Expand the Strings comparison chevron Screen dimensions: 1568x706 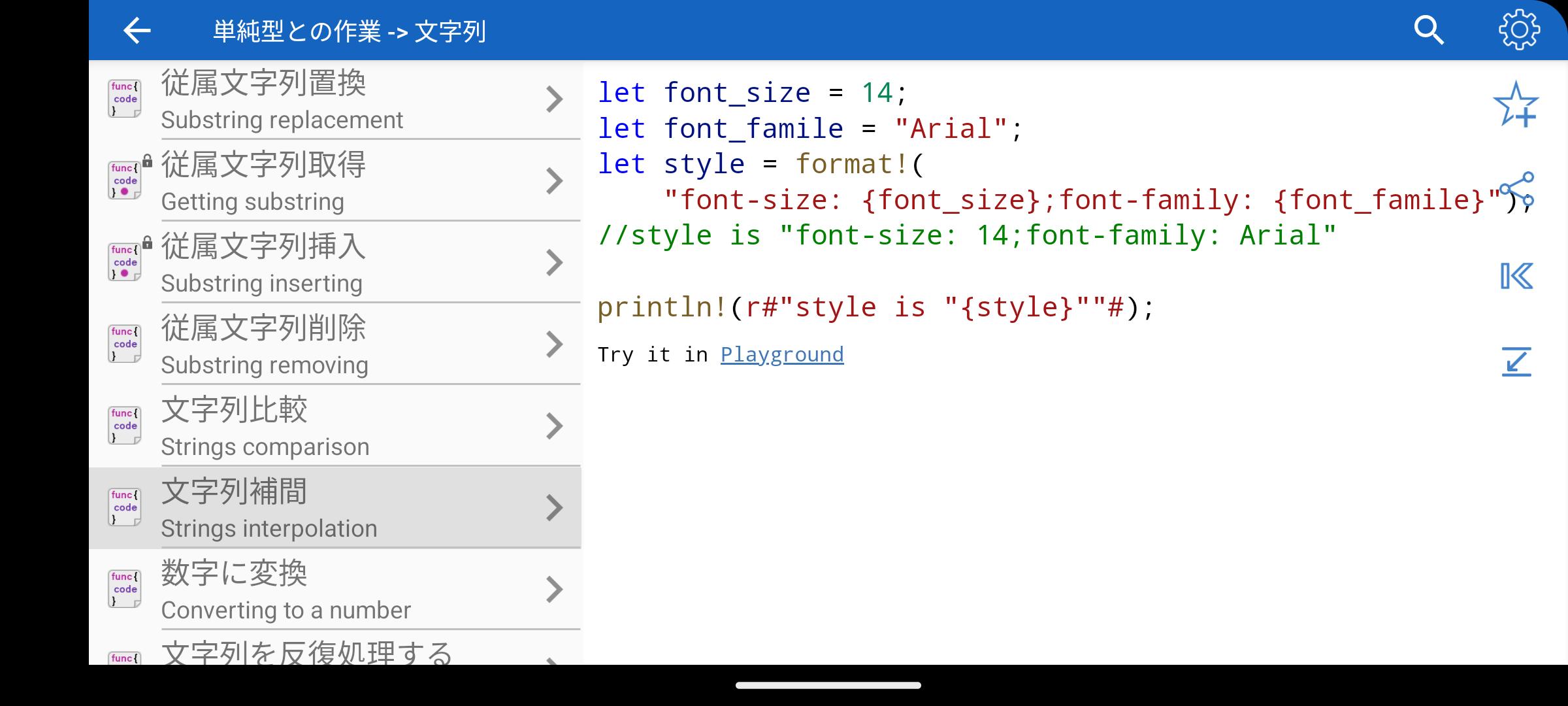tap(554, 426)
